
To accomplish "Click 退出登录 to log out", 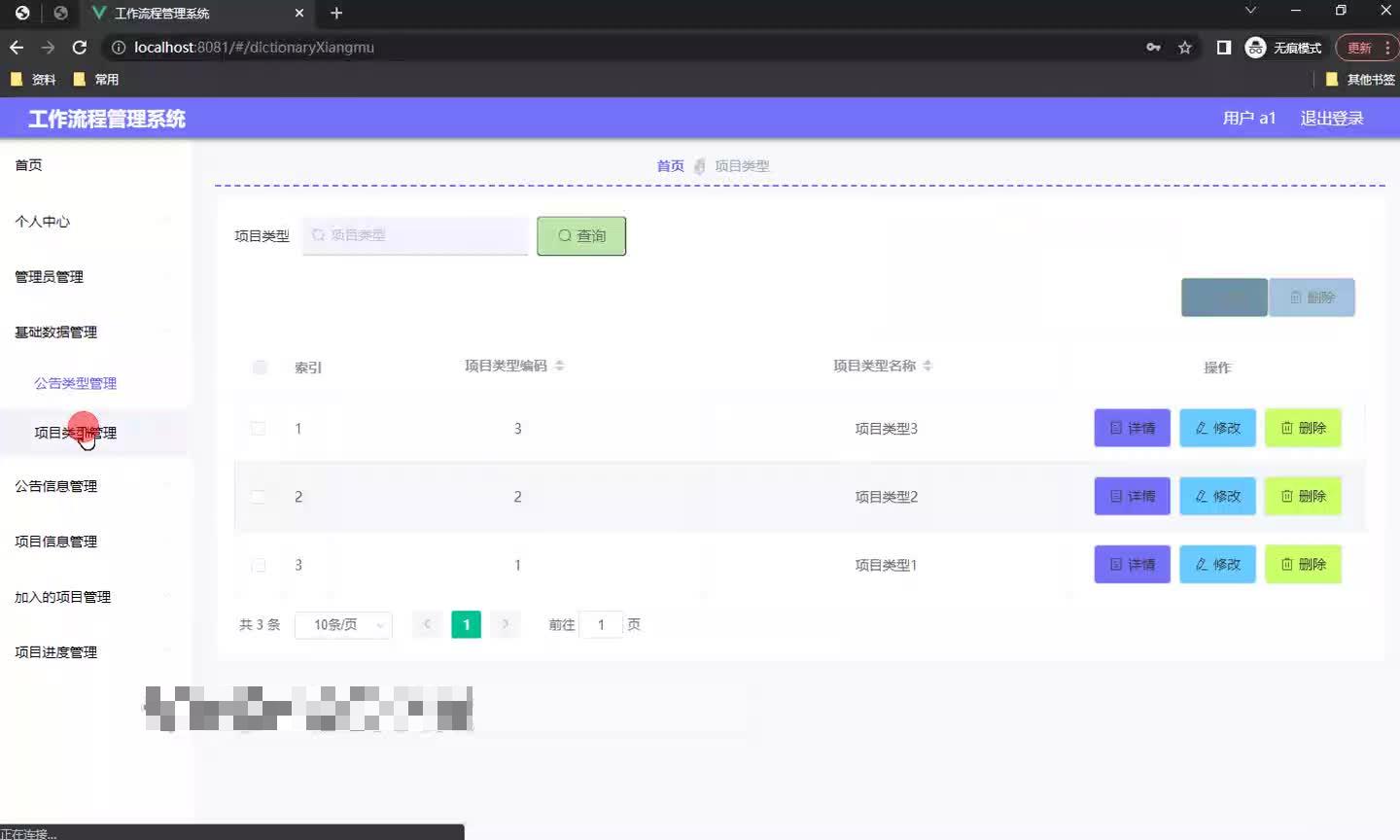I will (1332, 118).
